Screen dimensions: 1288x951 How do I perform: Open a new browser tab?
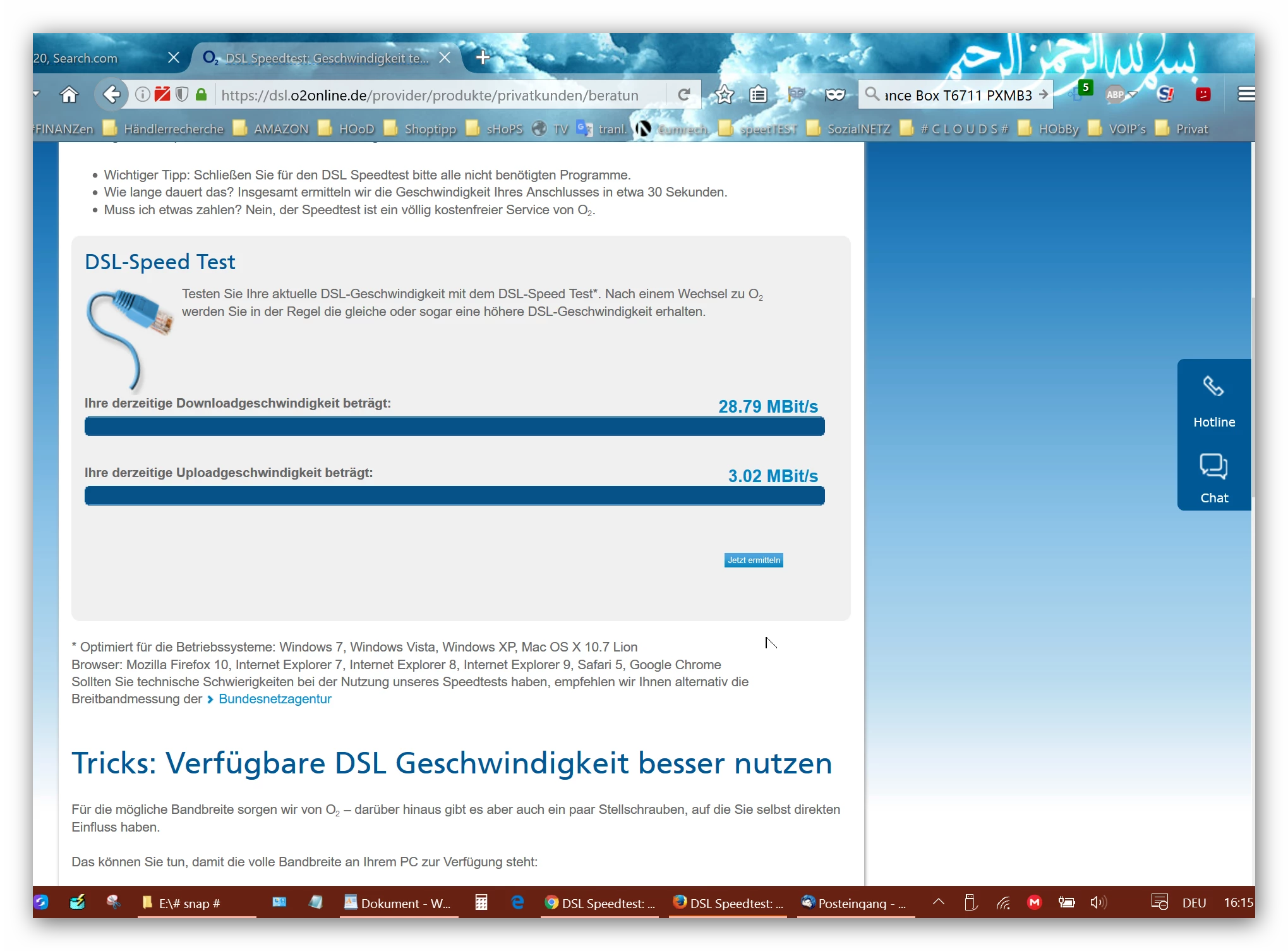click(483, 58)
